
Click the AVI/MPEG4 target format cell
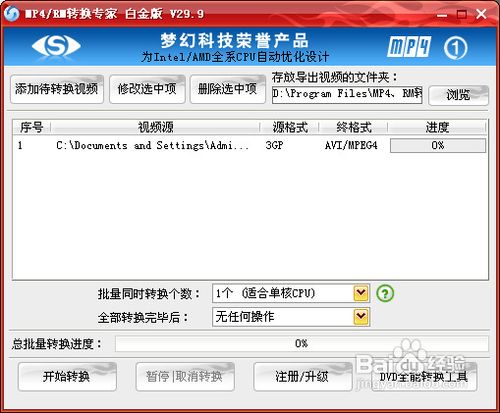point(351,146)
